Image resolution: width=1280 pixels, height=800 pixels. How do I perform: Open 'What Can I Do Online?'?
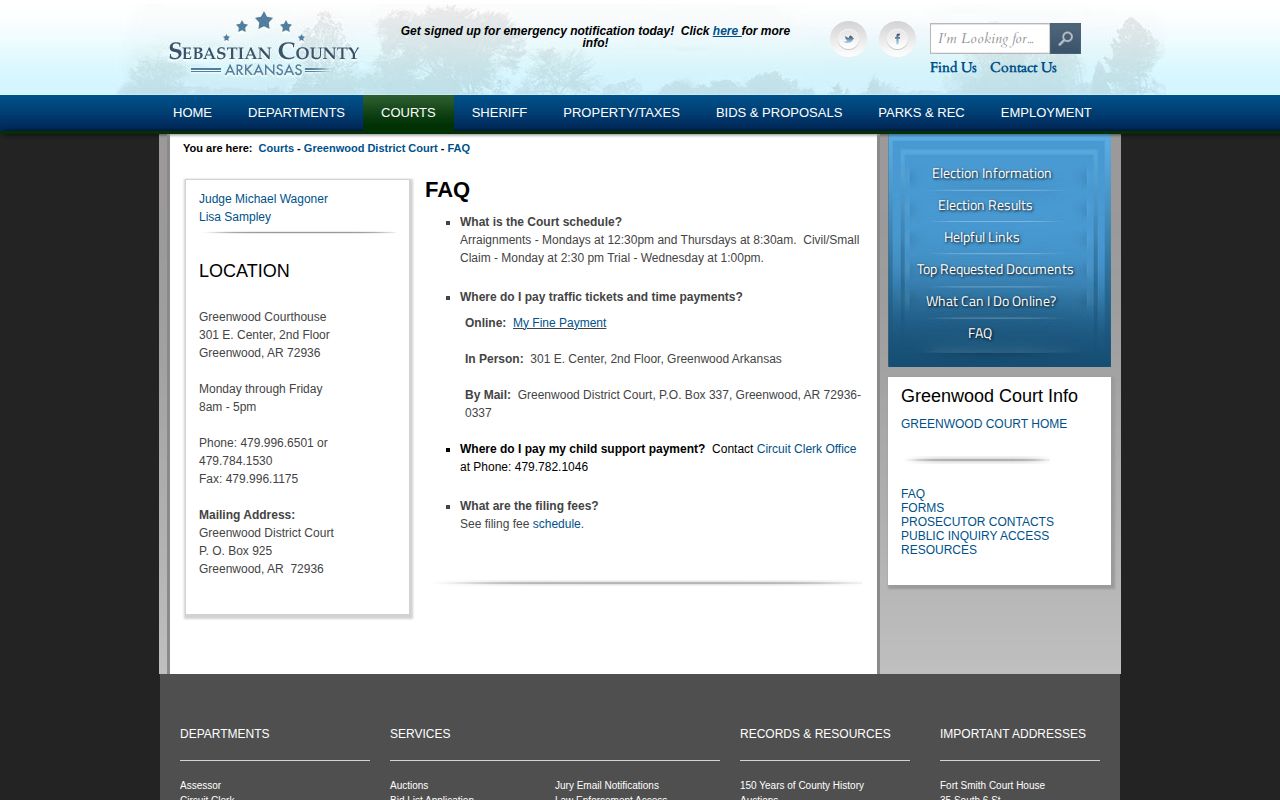click(991, 302)
